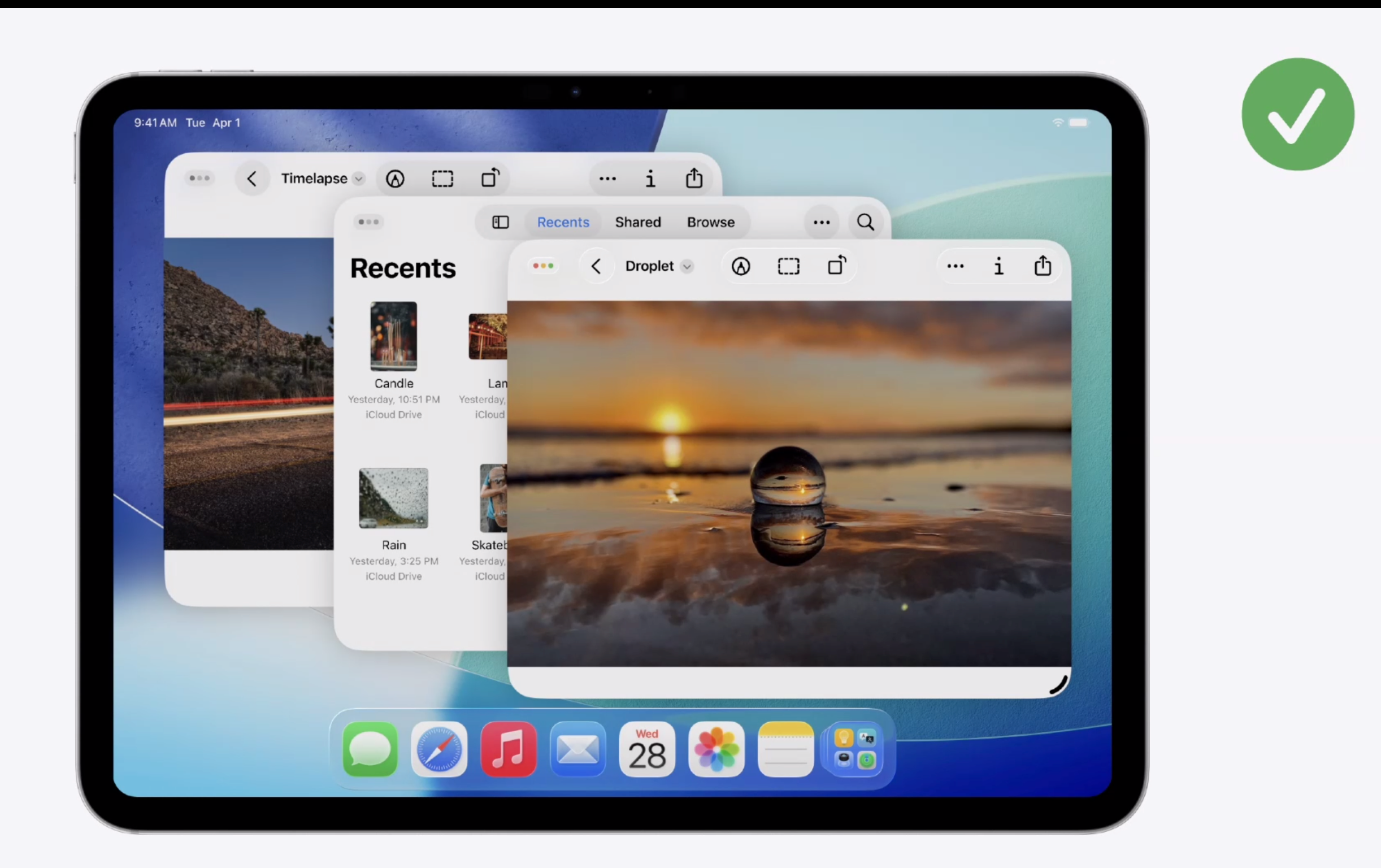Open the info button in Droplet window
This screenshot has width=1381, height=868.
point(998,266)
